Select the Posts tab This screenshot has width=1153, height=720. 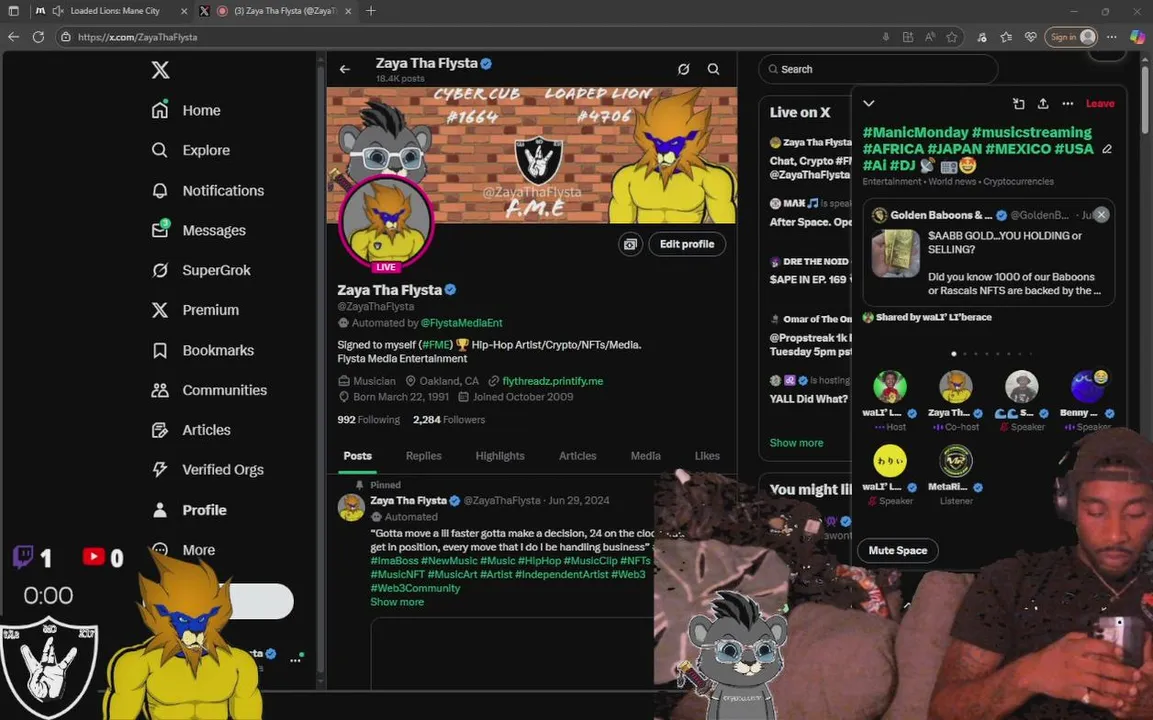click(358, 456)
